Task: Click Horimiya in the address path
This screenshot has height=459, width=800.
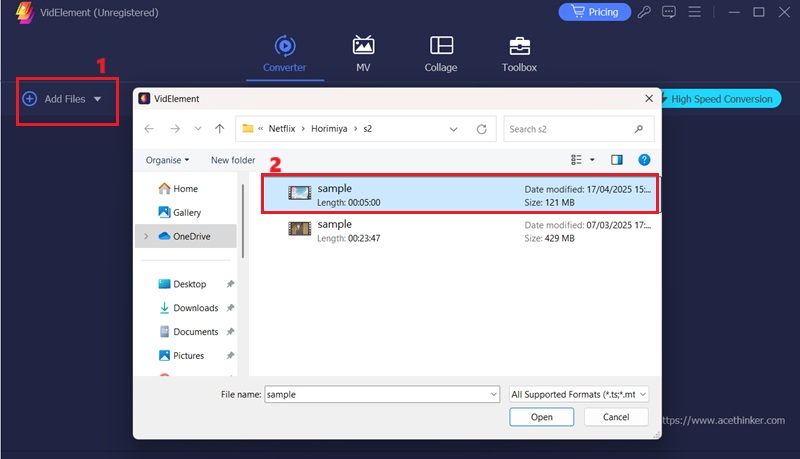Action: coord(329,129)
